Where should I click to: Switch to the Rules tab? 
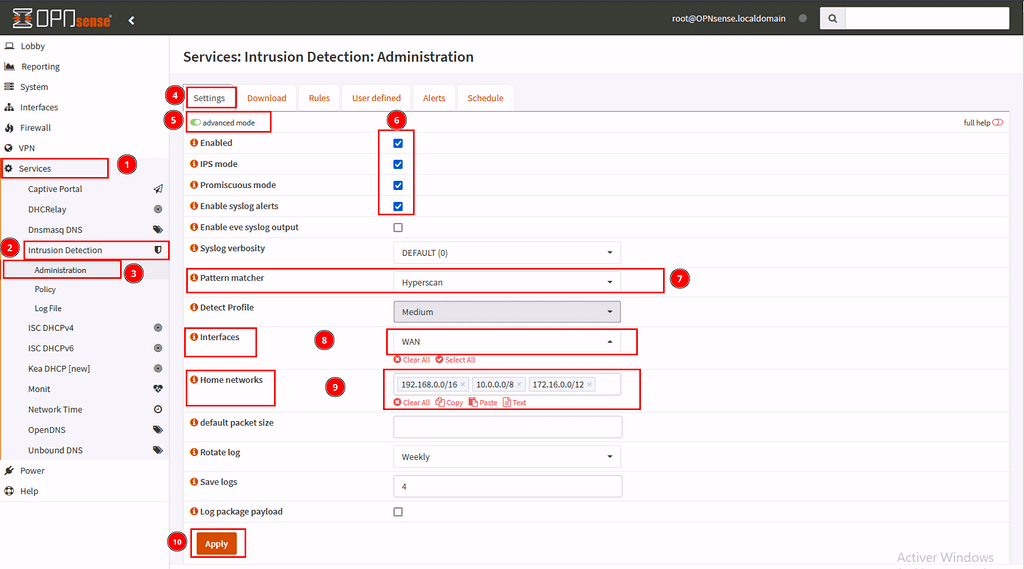[319, 98]
